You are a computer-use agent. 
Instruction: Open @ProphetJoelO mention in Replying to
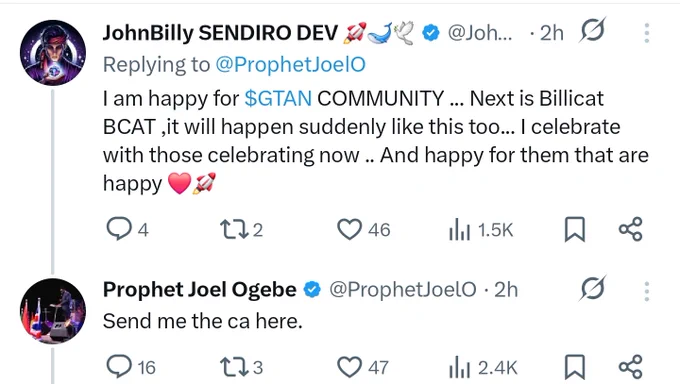[290, 65]
